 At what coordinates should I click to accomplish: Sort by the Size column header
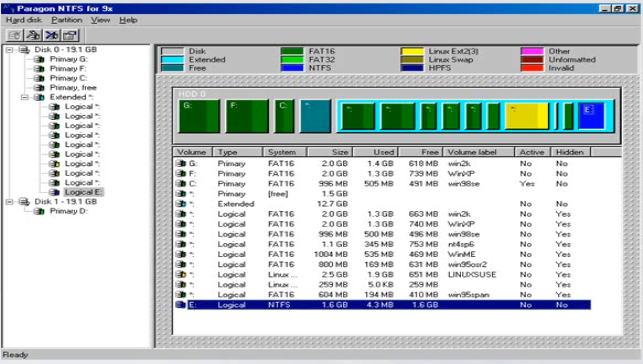(x=330, y=152)
